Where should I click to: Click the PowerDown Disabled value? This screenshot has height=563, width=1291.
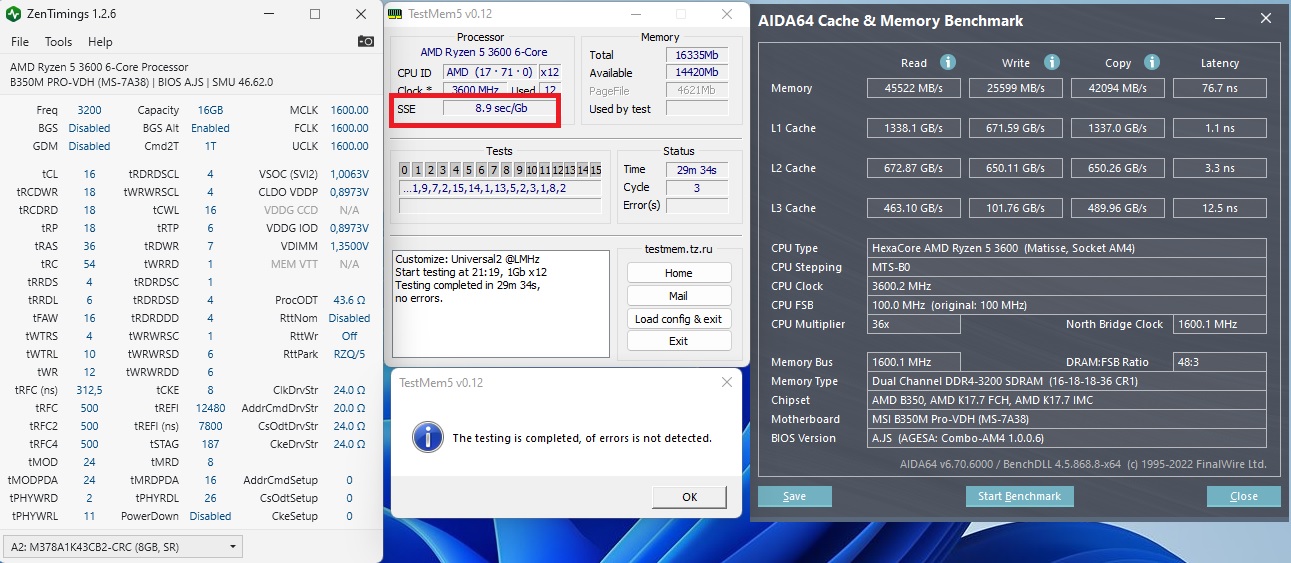pyautogui.click(x=210, y=516)
